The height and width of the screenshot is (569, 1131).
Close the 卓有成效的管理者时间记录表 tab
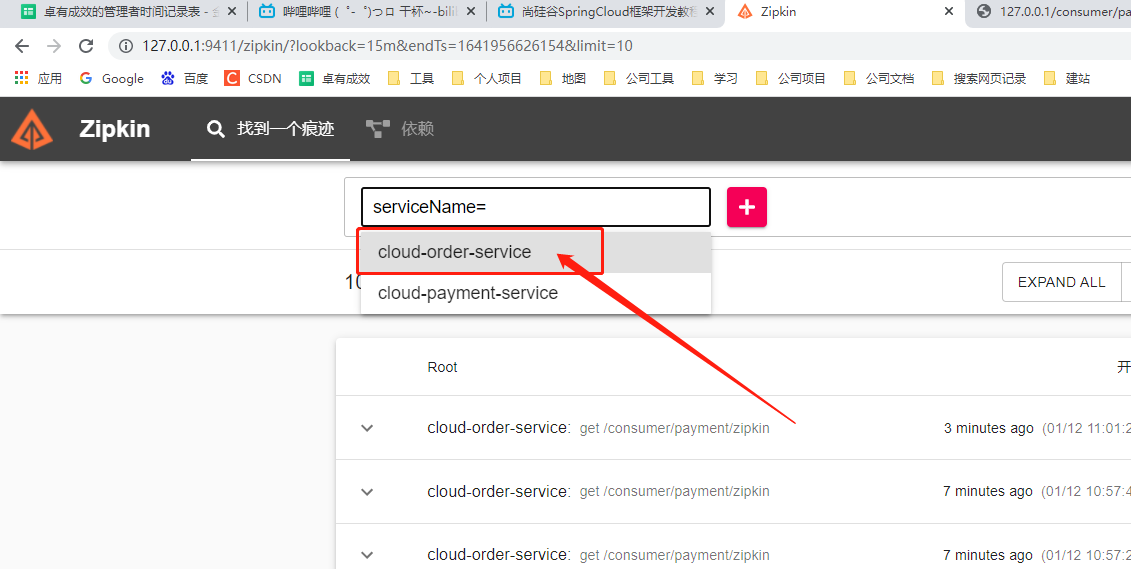[x=232, y=12]
